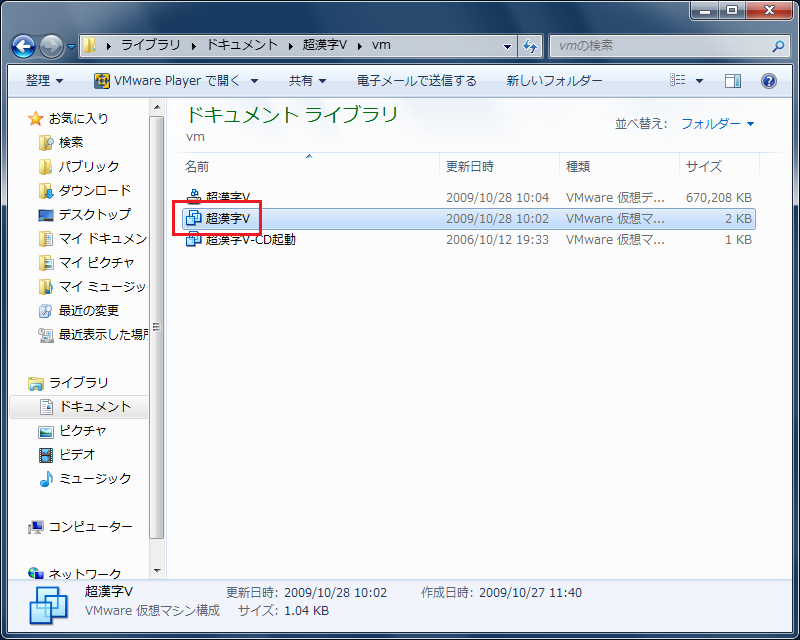Open コンピューター in navigation pane
This screenshot has width=800, height=640.
point(90,526)
